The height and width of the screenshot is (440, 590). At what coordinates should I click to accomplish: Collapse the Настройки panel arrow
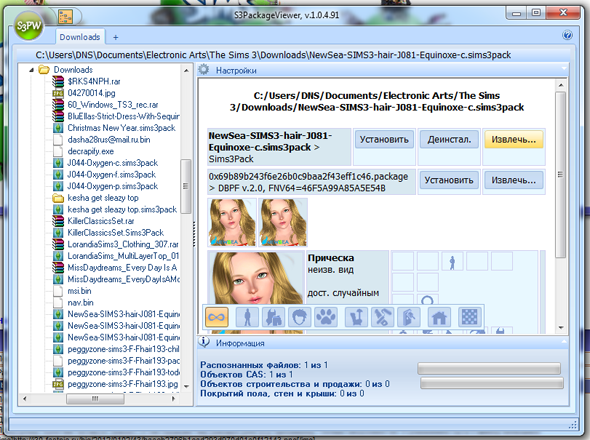tap(564, 69)
